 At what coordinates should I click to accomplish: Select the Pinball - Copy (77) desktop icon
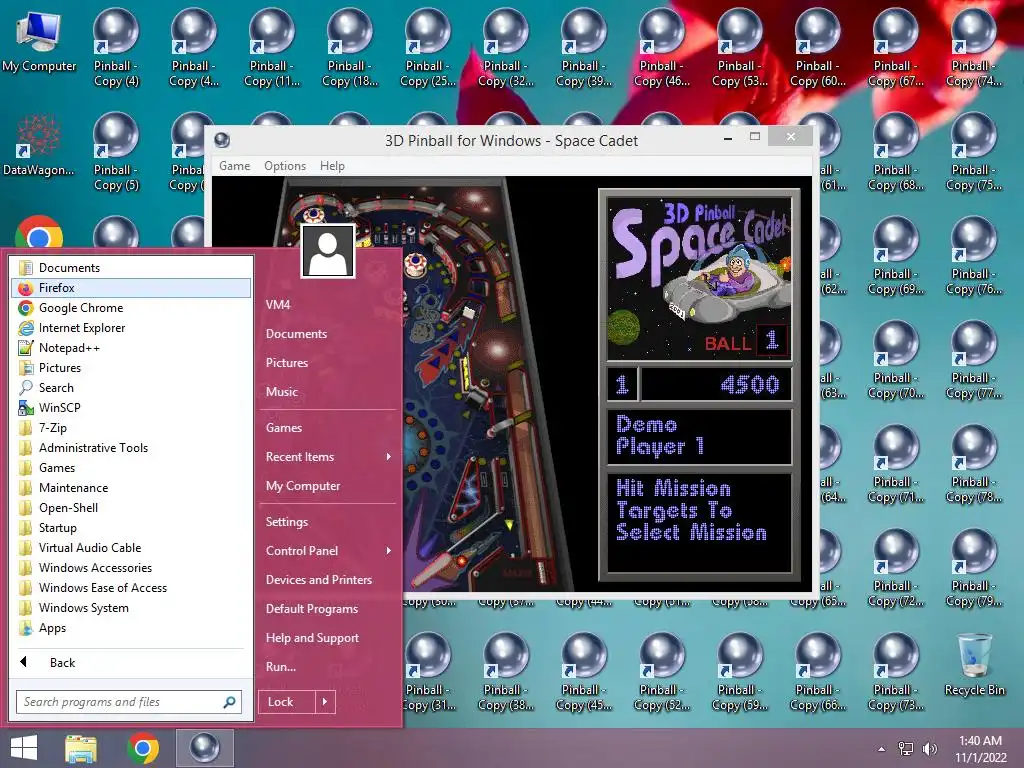[974, 359]
